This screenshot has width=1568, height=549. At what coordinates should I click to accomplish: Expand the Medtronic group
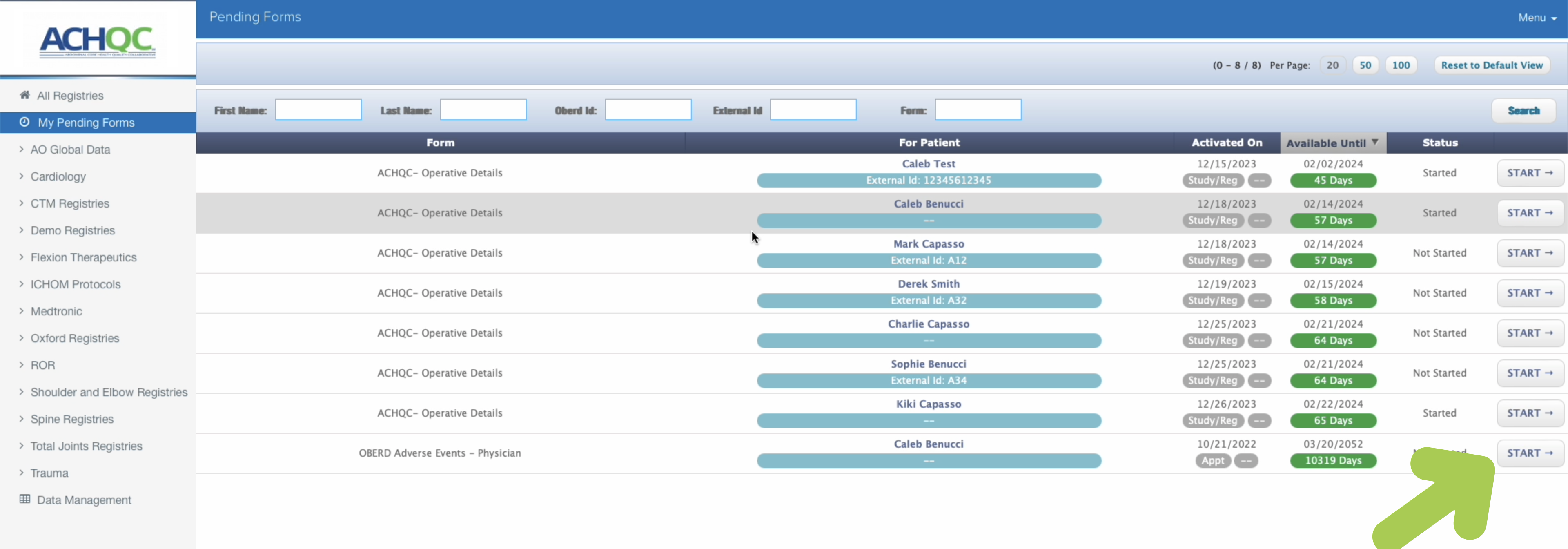[x=56, y=311]
